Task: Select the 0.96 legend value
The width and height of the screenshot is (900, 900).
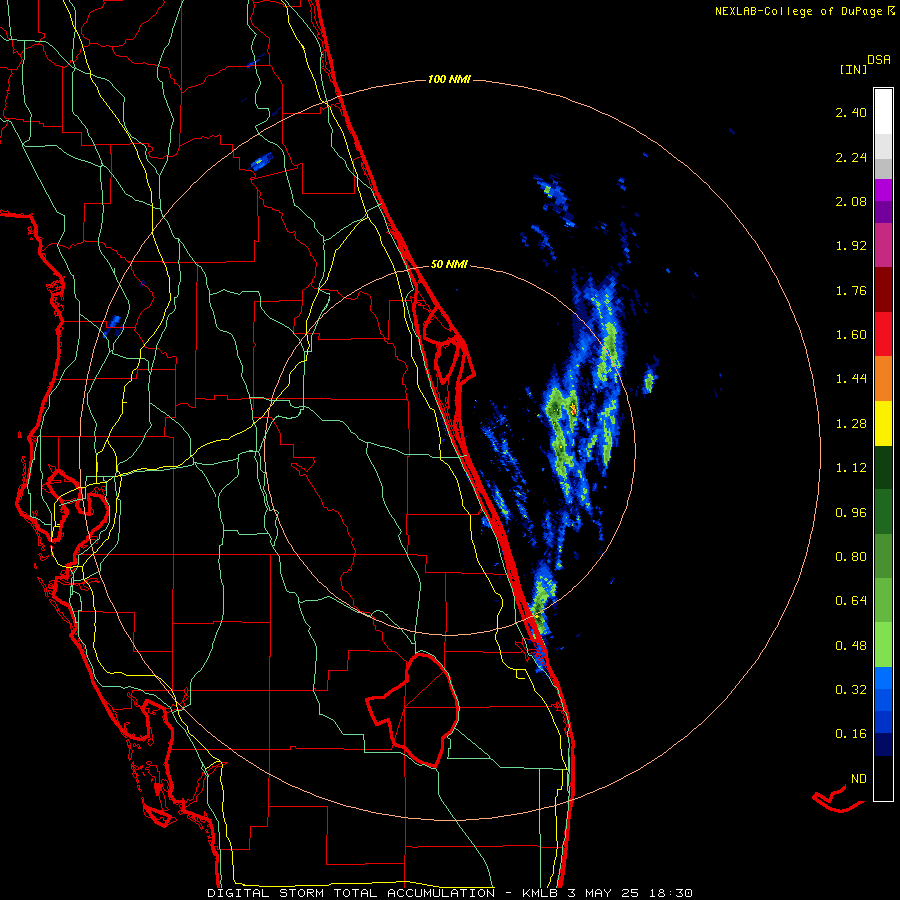Action: point(851,513)
